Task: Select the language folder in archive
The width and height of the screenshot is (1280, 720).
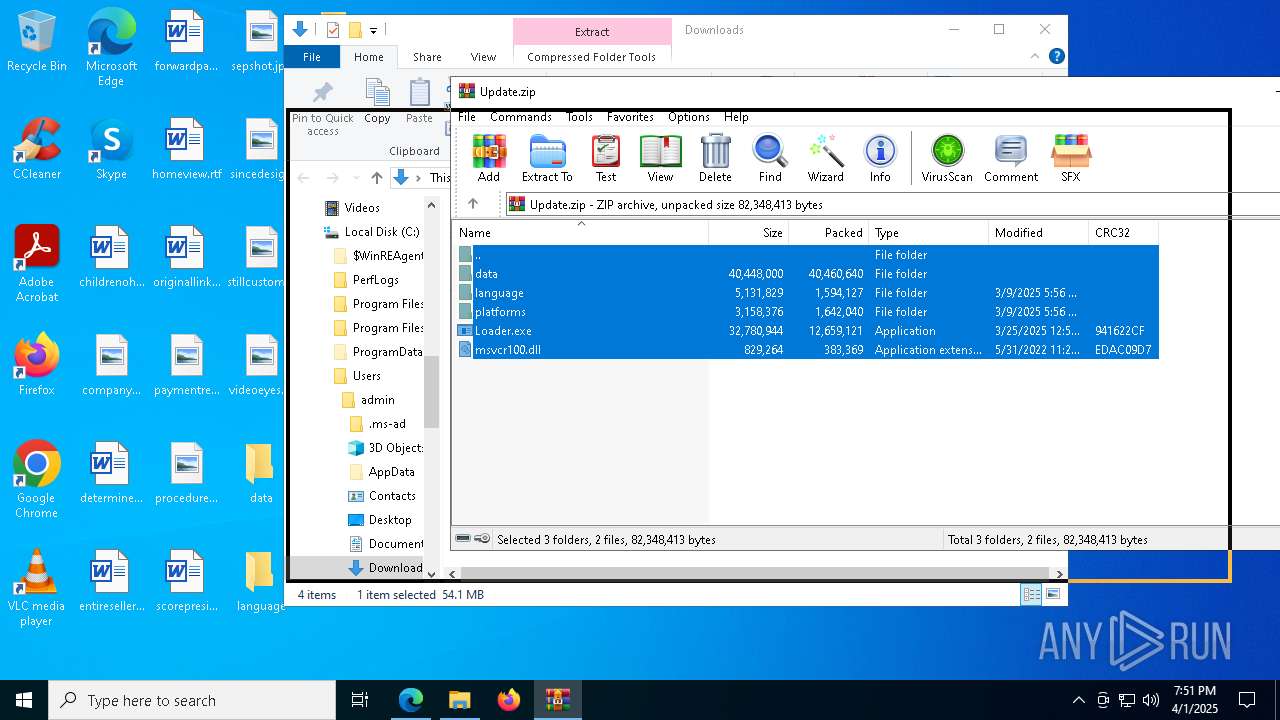Action: [807, 293]
